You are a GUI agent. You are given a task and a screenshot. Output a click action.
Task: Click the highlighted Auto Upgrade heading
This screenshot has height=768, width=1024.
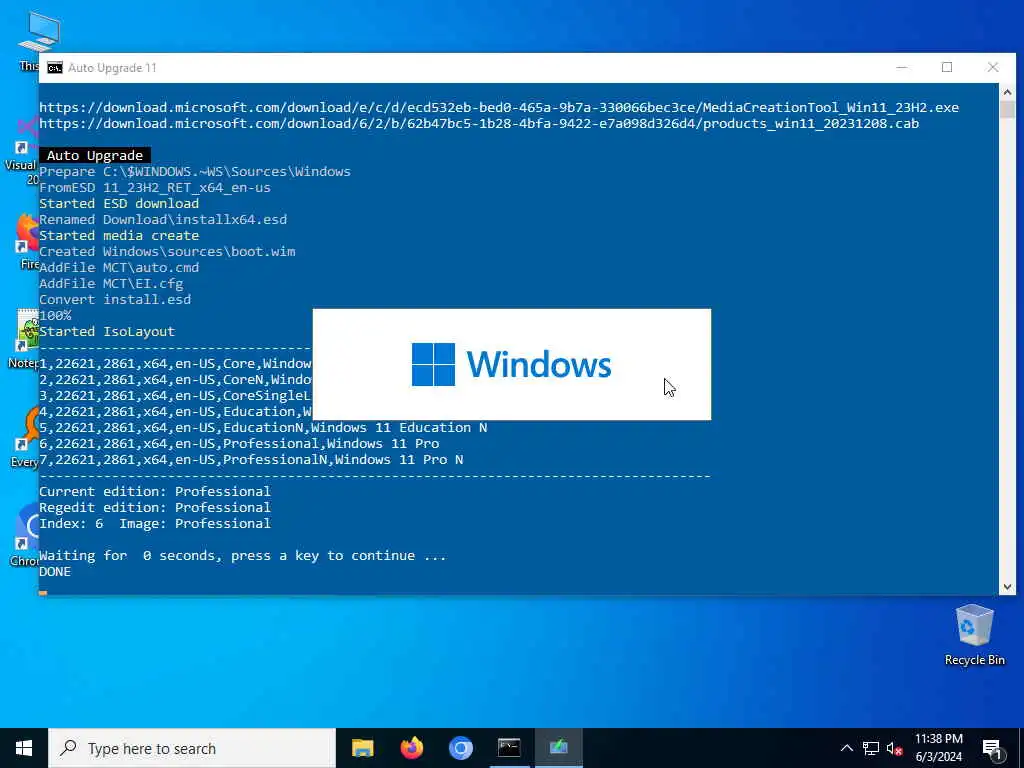click(x=95, y=155)
